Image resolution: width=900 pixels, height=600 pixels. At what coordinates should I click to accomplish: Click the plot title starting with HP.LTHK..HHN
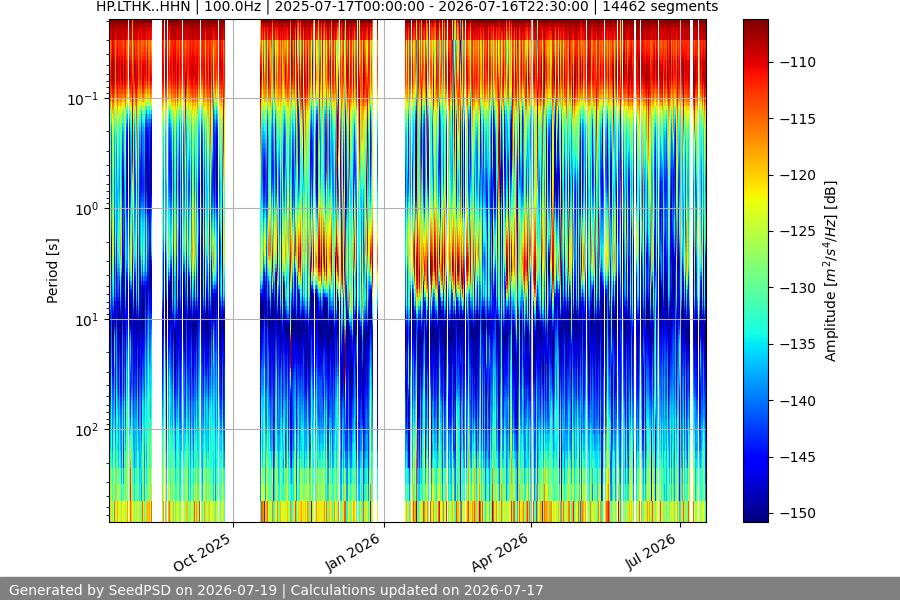coord(407,7)
